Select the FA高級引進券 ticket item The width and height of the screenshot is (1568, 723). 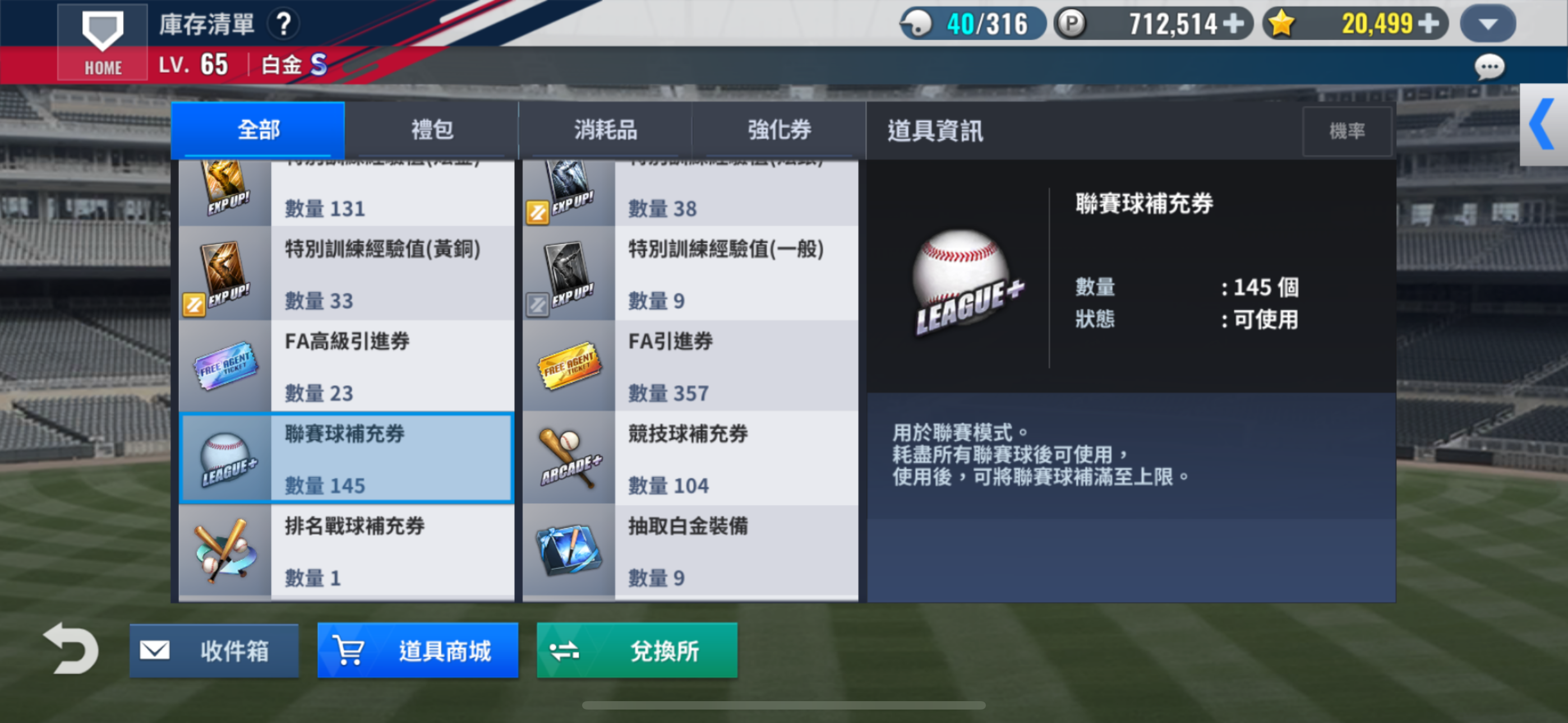tap(347, 366)
